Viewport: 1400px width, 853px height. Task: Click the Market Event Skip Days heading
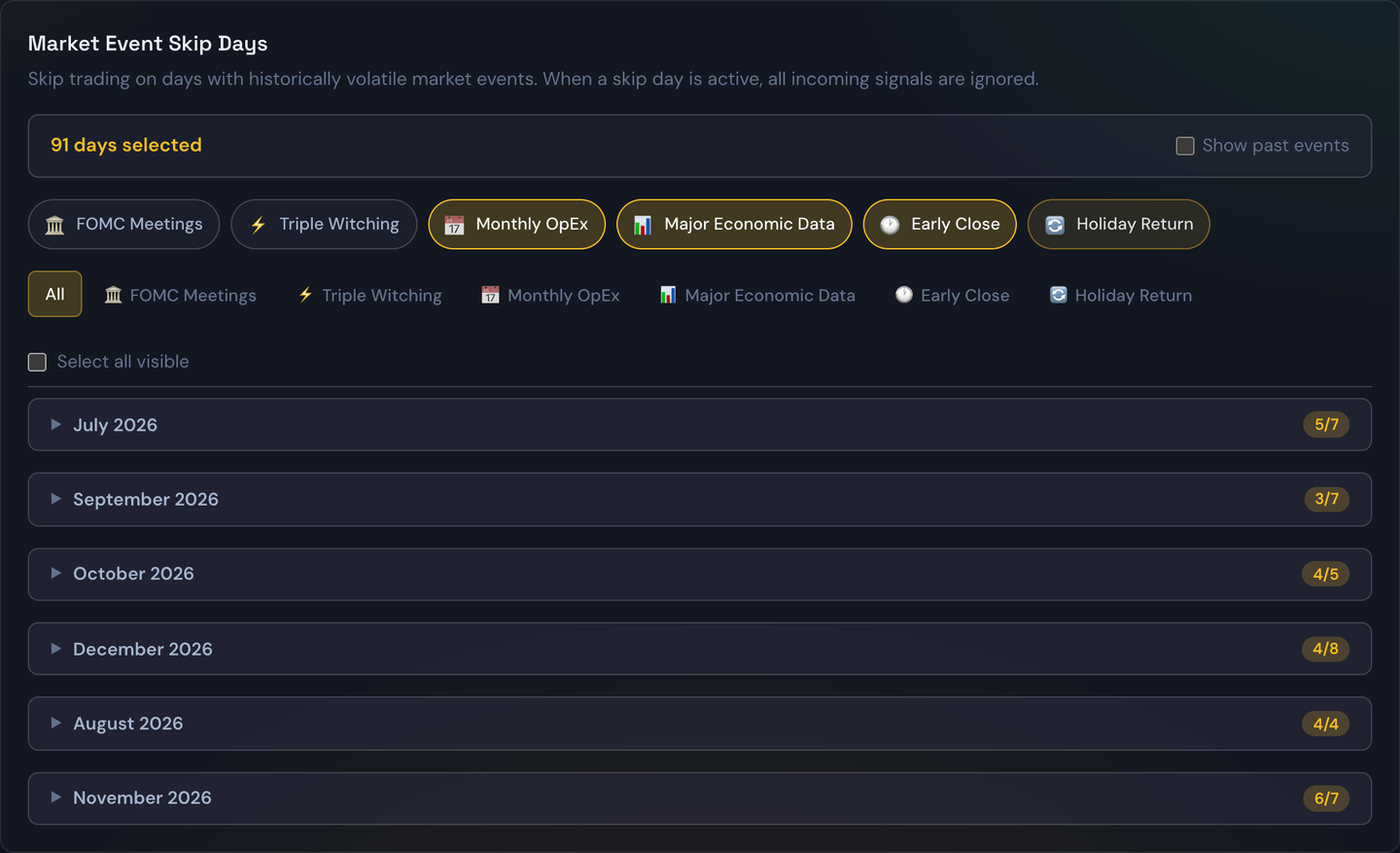(148, 44)
